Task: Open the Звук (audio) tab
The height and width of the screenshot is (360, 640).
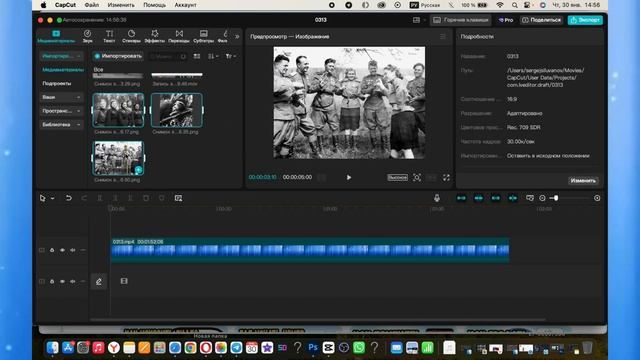Action: pos(87,36)
